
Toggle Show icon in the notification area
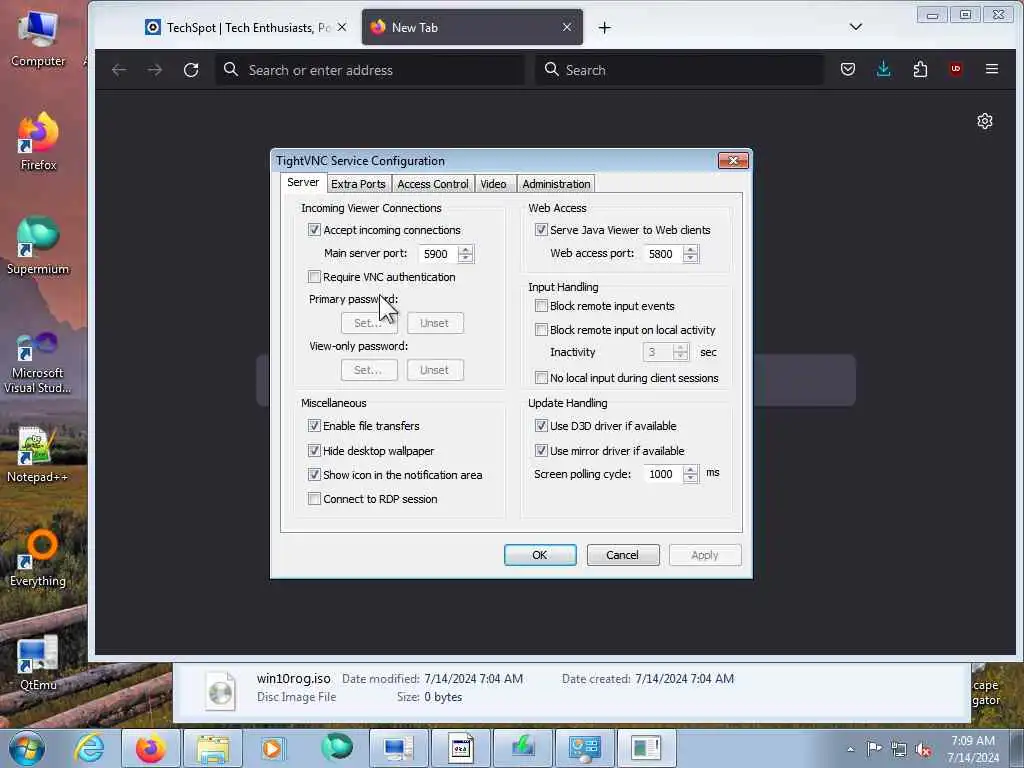(x=314, y=475)
